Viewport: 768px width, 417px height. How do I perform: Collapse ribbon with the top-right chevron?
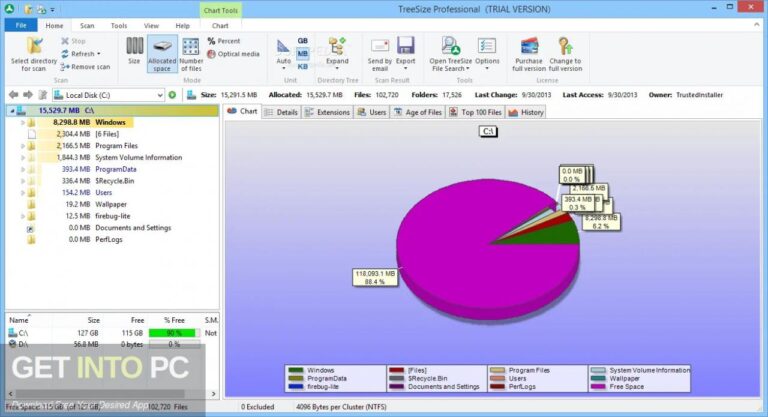point(757,25)
